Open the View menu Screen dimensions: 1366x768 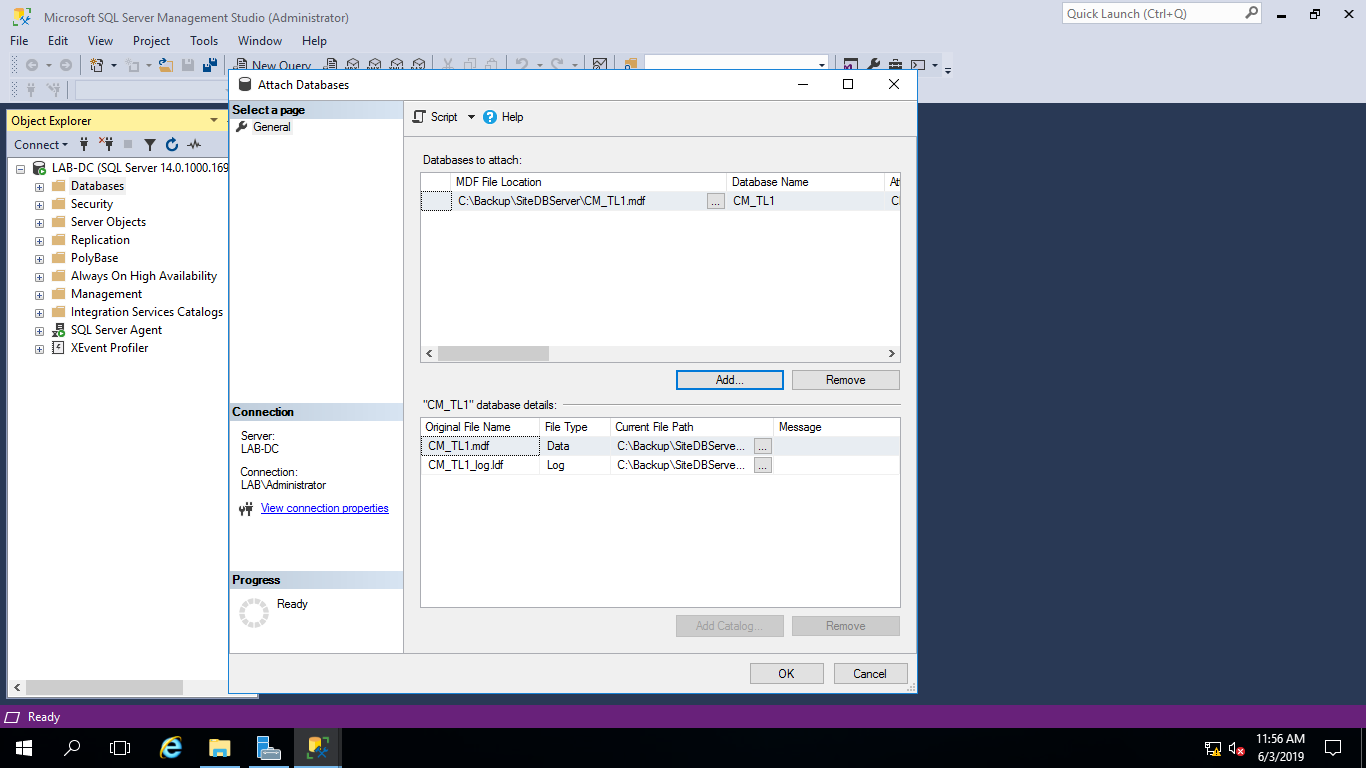click(x=101, y=41)
